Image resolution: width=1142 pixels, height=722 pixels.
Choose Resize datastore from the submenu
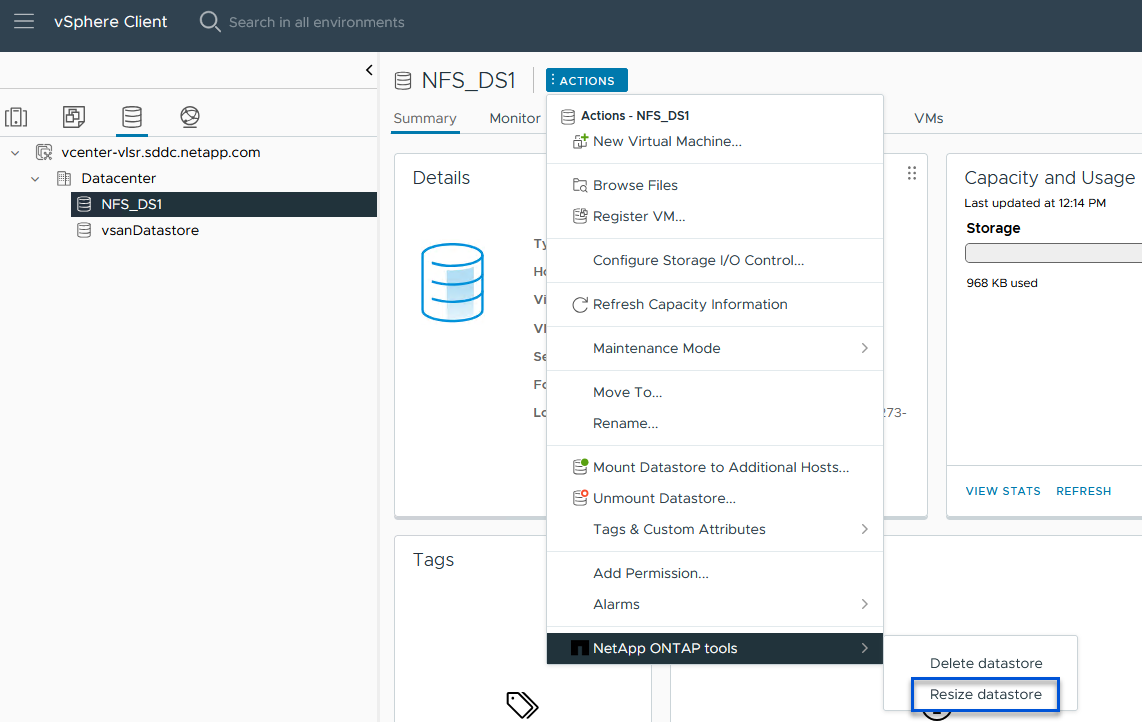click(x=985, y=694)
